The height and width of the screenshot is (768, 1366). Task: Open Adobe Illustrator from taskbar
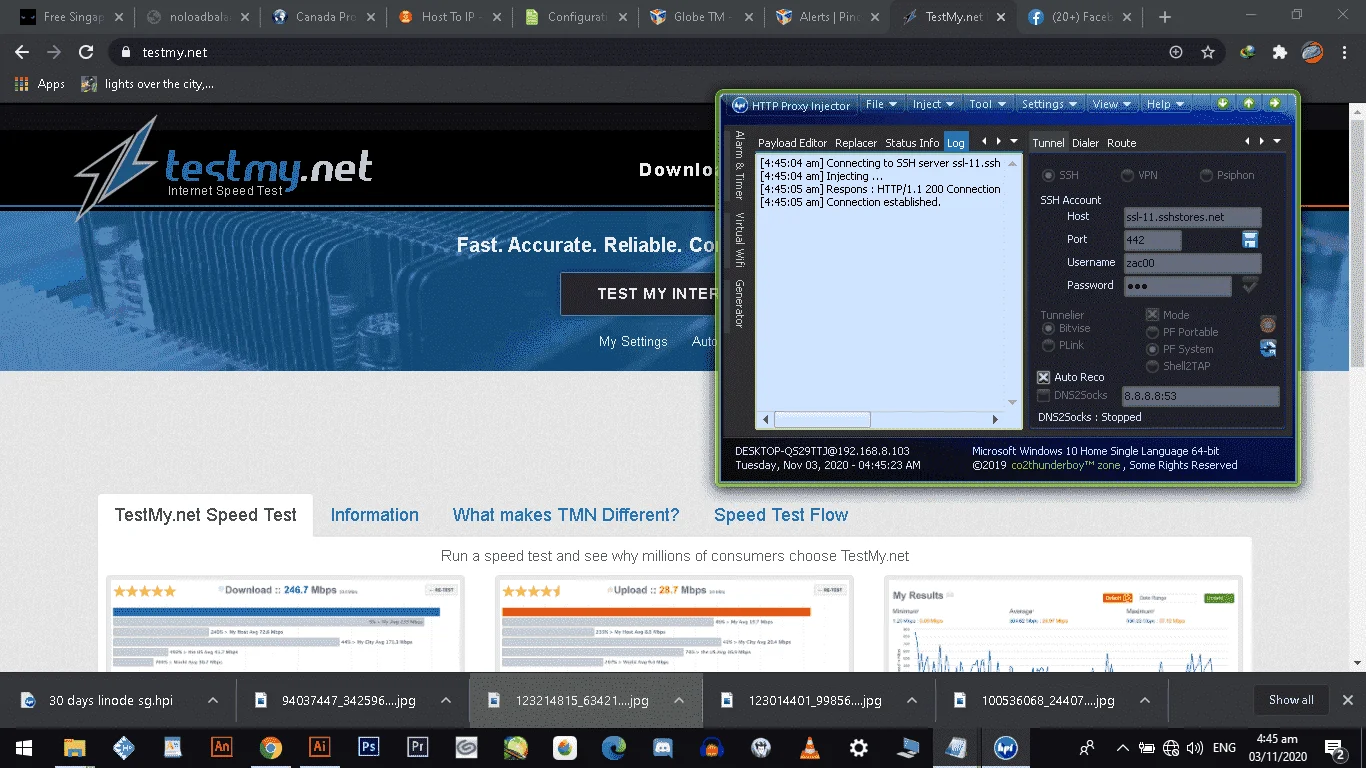[320, 747]
